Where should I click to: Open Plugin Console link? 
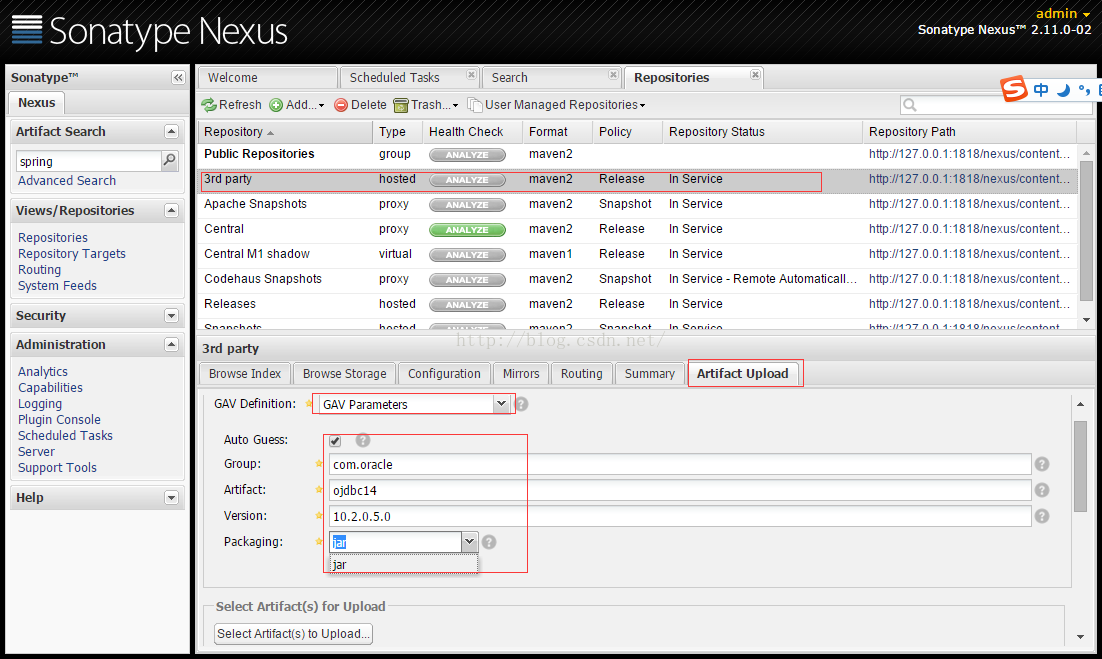(59, 419)
